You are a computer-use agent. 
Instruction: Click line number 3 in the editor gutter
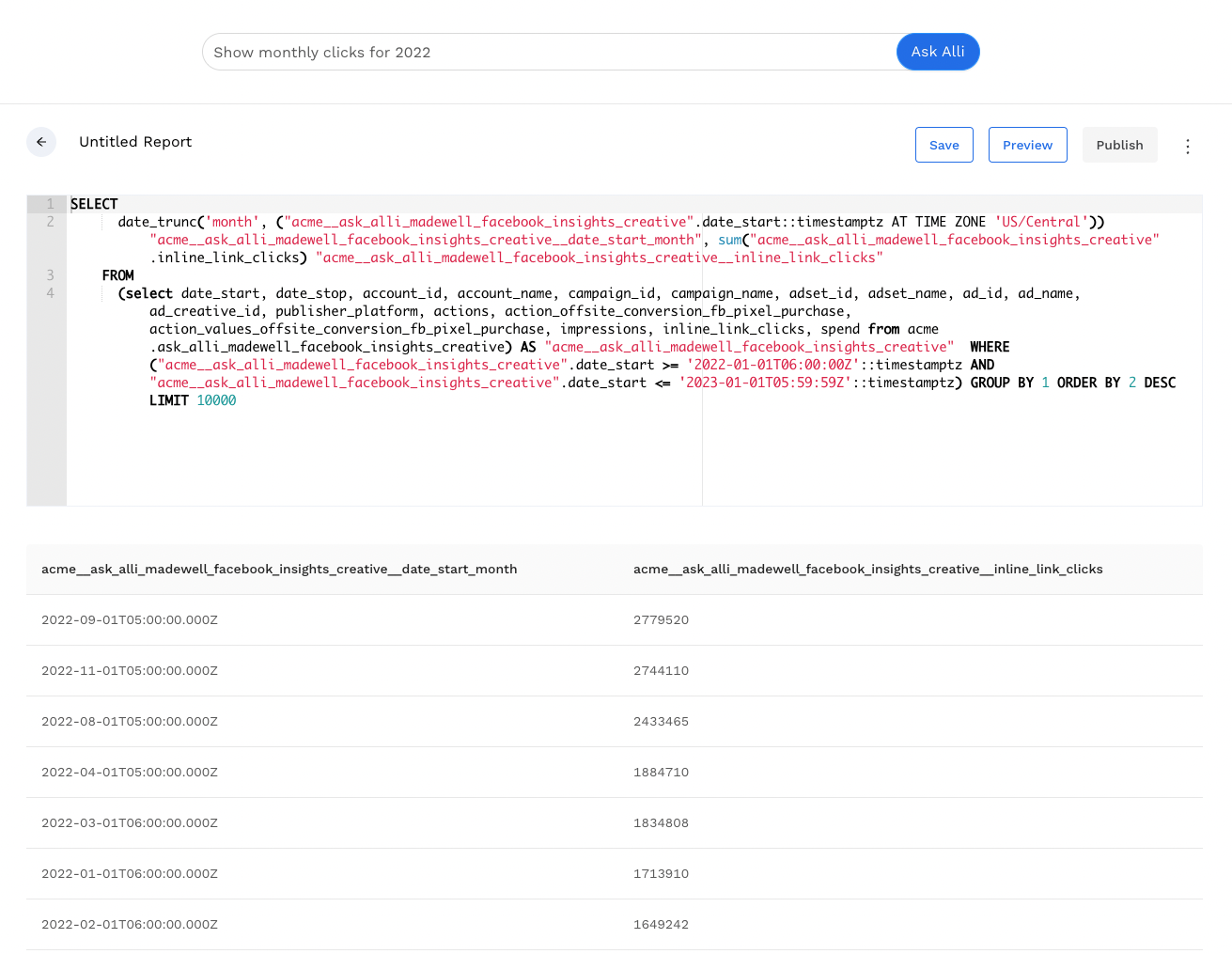[x=50, y=275]
